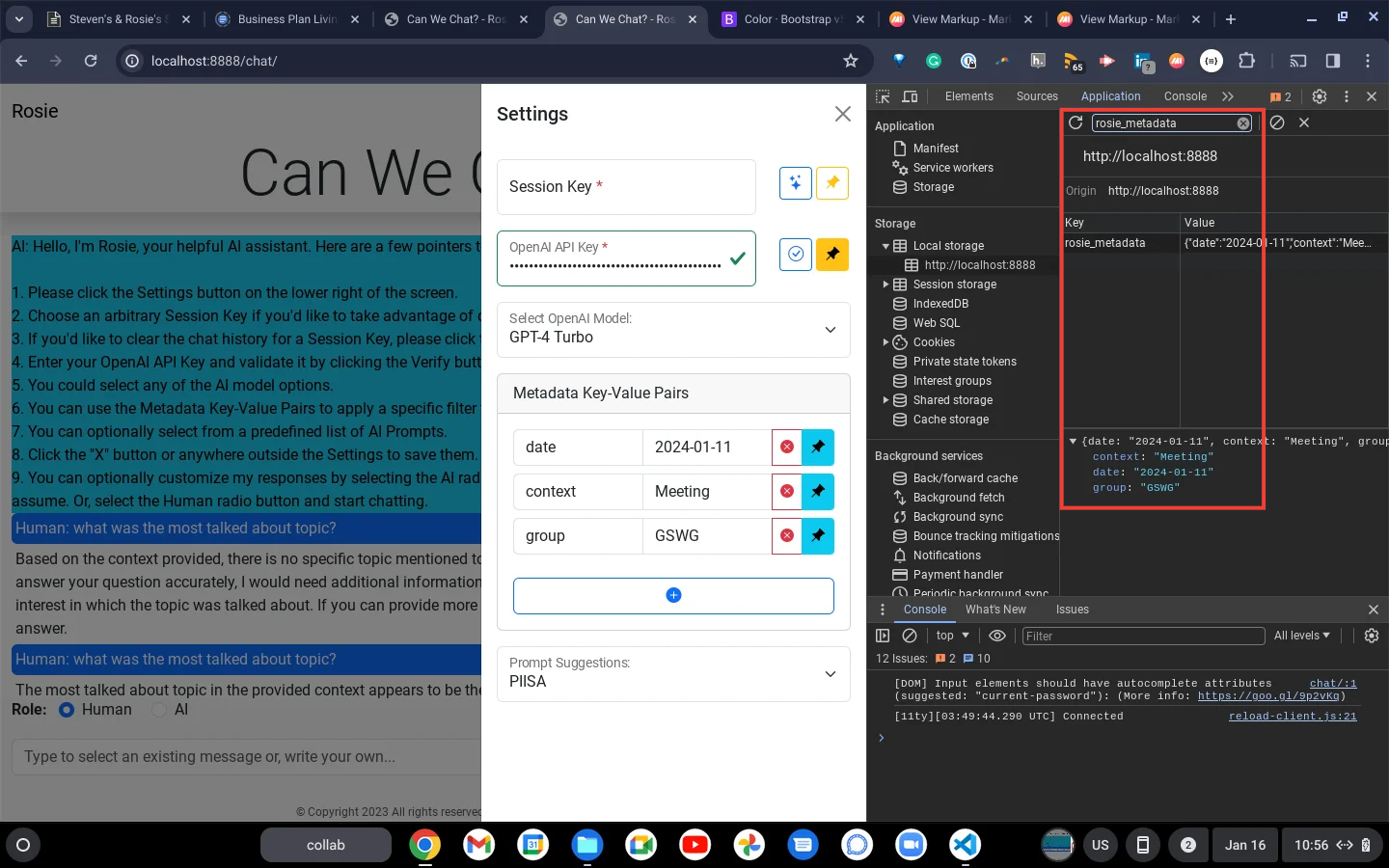
Task: Click the verify checkmark icon beside OpenAI API Key
Action: (x=795, y=254)
